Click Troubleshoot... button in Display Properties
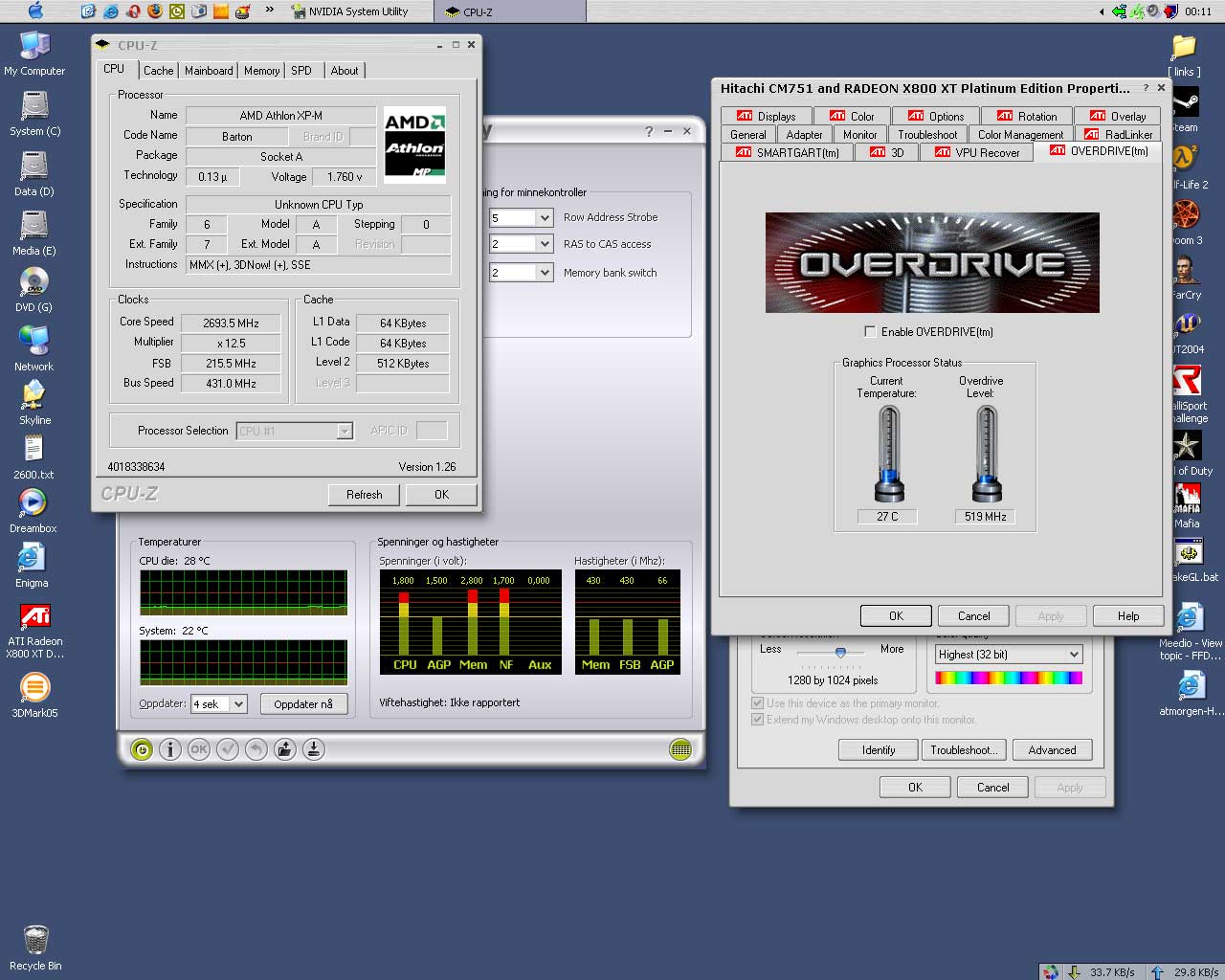The image size is (1225, 980). [x=964, y=749]
